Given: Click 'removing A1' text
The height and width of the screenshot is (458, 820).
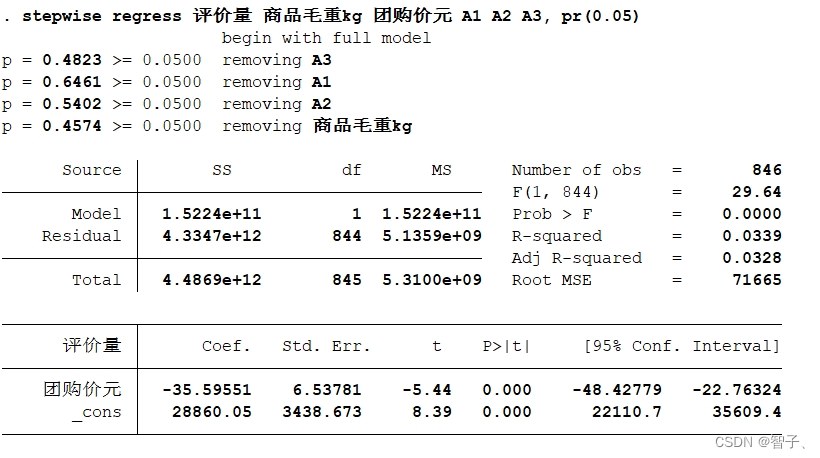Looking at the screenshot, I should click(x=277, y=83).
